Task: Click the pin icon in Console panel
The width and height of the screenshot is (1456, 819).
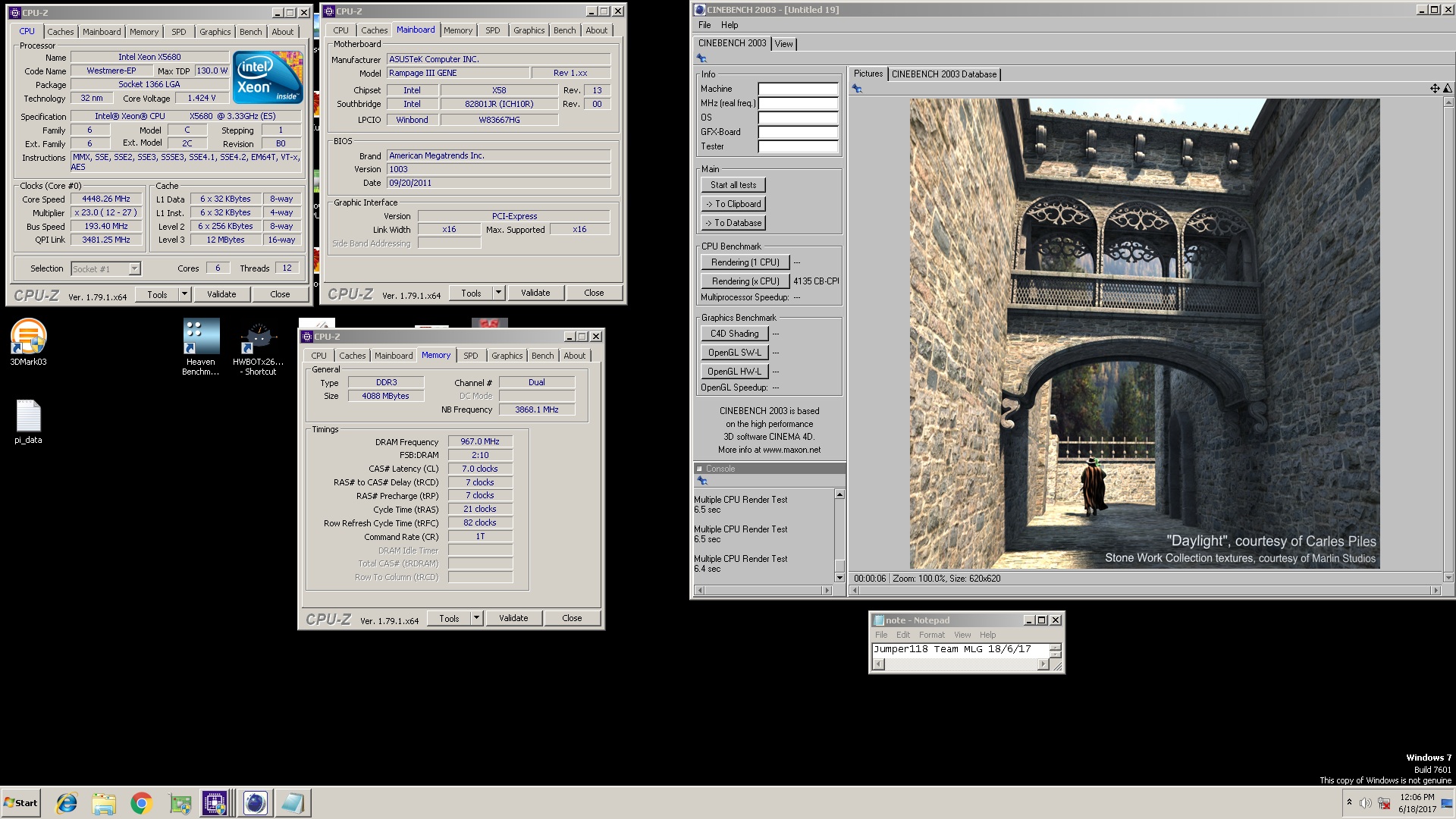Action: click(x=701, y=481)
